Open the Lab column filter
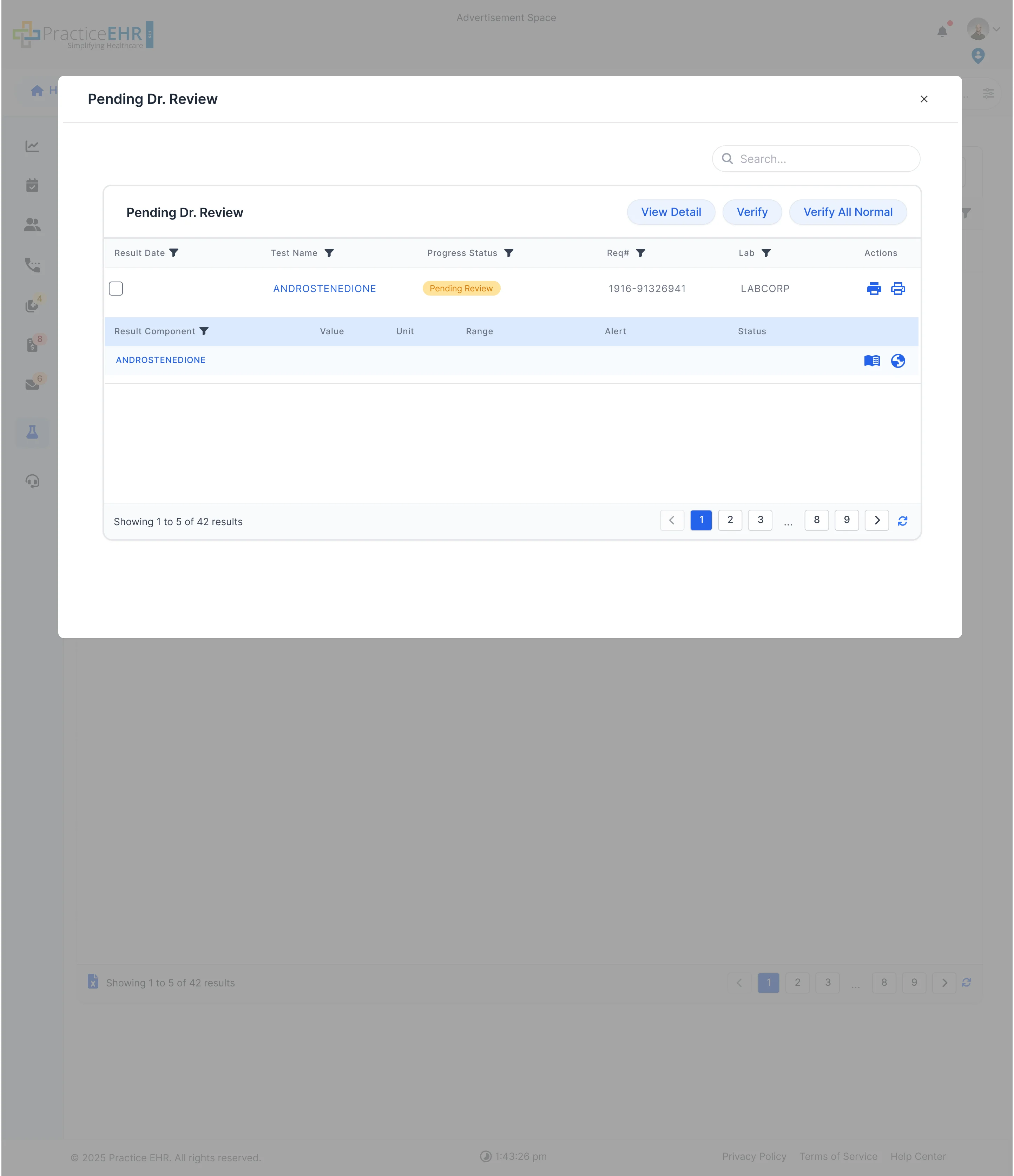 tap(766, 252)
